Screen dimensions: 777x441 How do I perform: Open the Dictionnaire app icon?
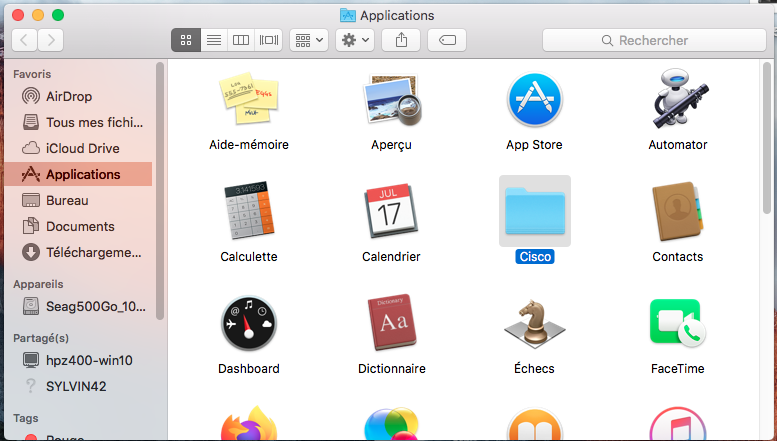tap(391, 324)
